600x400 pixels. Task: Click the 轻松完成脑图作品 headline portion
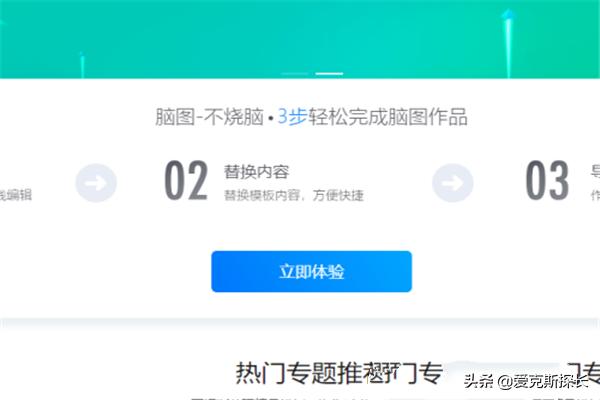[388, 117]
